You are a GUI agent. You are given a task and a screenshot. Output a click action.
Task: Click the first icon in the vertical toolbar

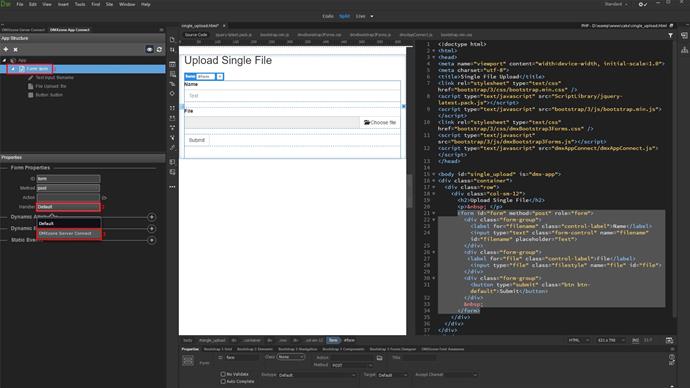tap(172, 40)
